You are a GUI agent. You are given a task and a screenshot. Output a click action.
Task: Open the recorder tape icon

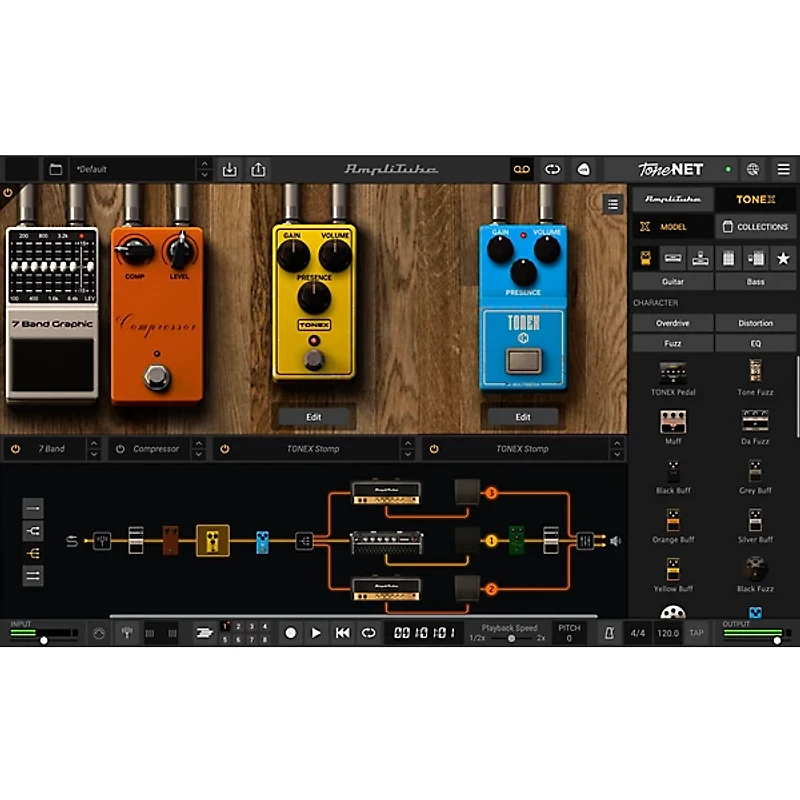click(x=521, y=169)
